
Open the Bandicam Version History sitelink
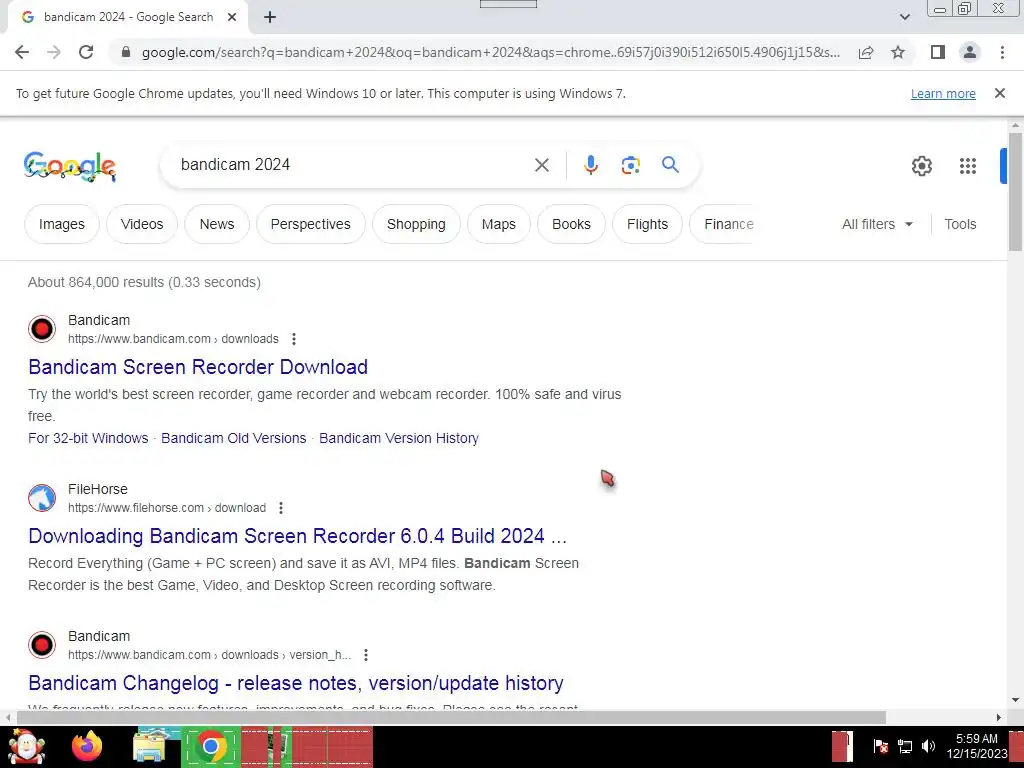click(399, 438)
